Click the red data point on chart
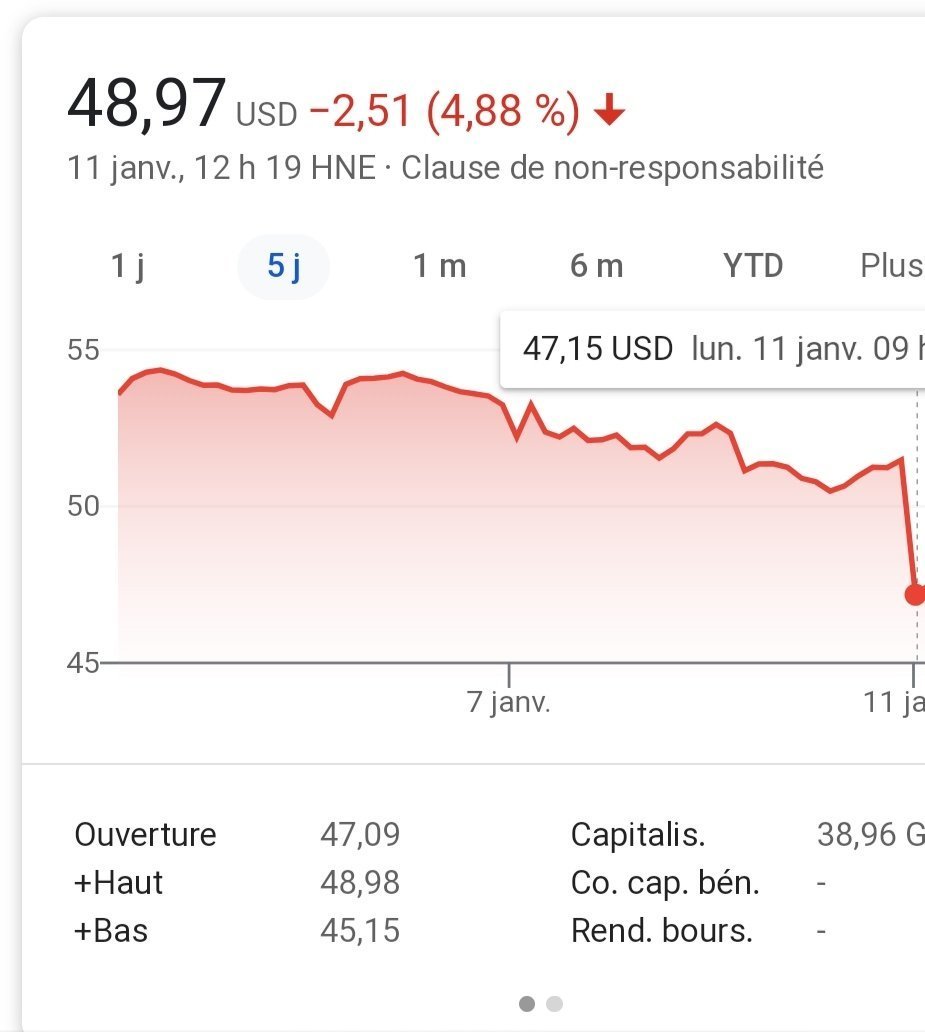 click(x=914, y=594)
